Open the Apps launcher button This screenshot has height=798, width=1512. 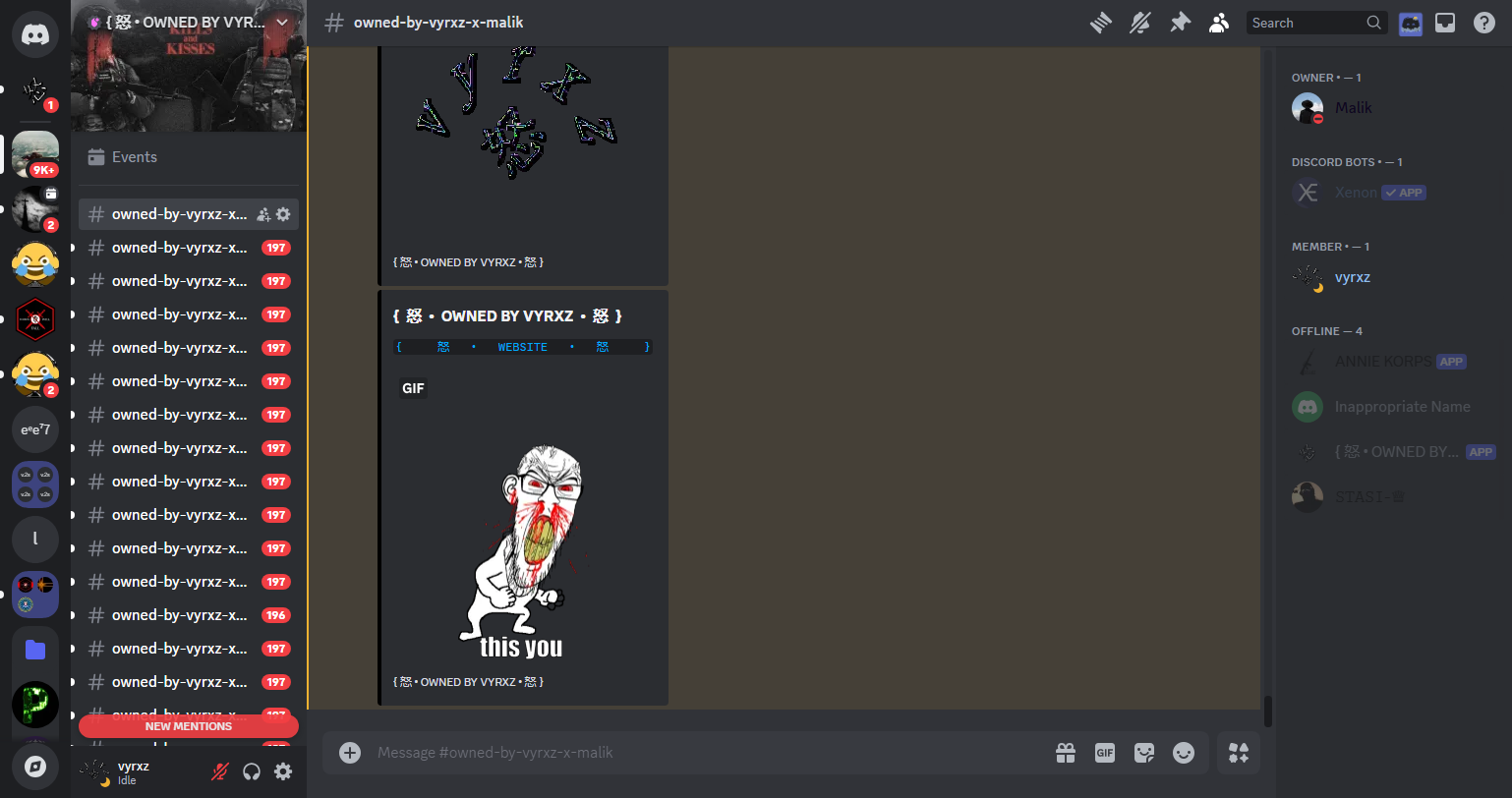[x=1239, y=753]
